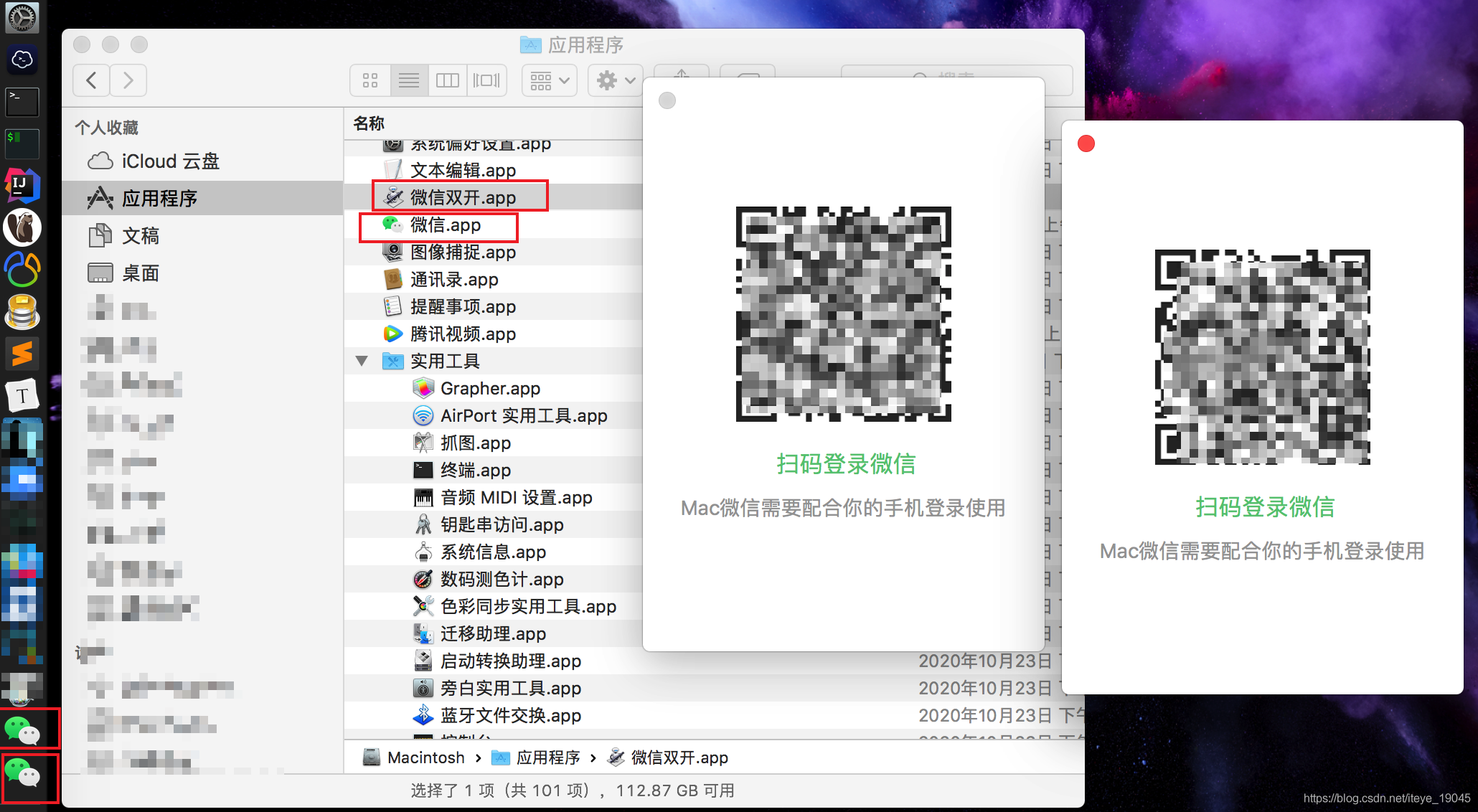This screenshot has width=1478, height=812.
Task: Click the 色彩同步实用工具.app icon
Action: pos(423,606)
